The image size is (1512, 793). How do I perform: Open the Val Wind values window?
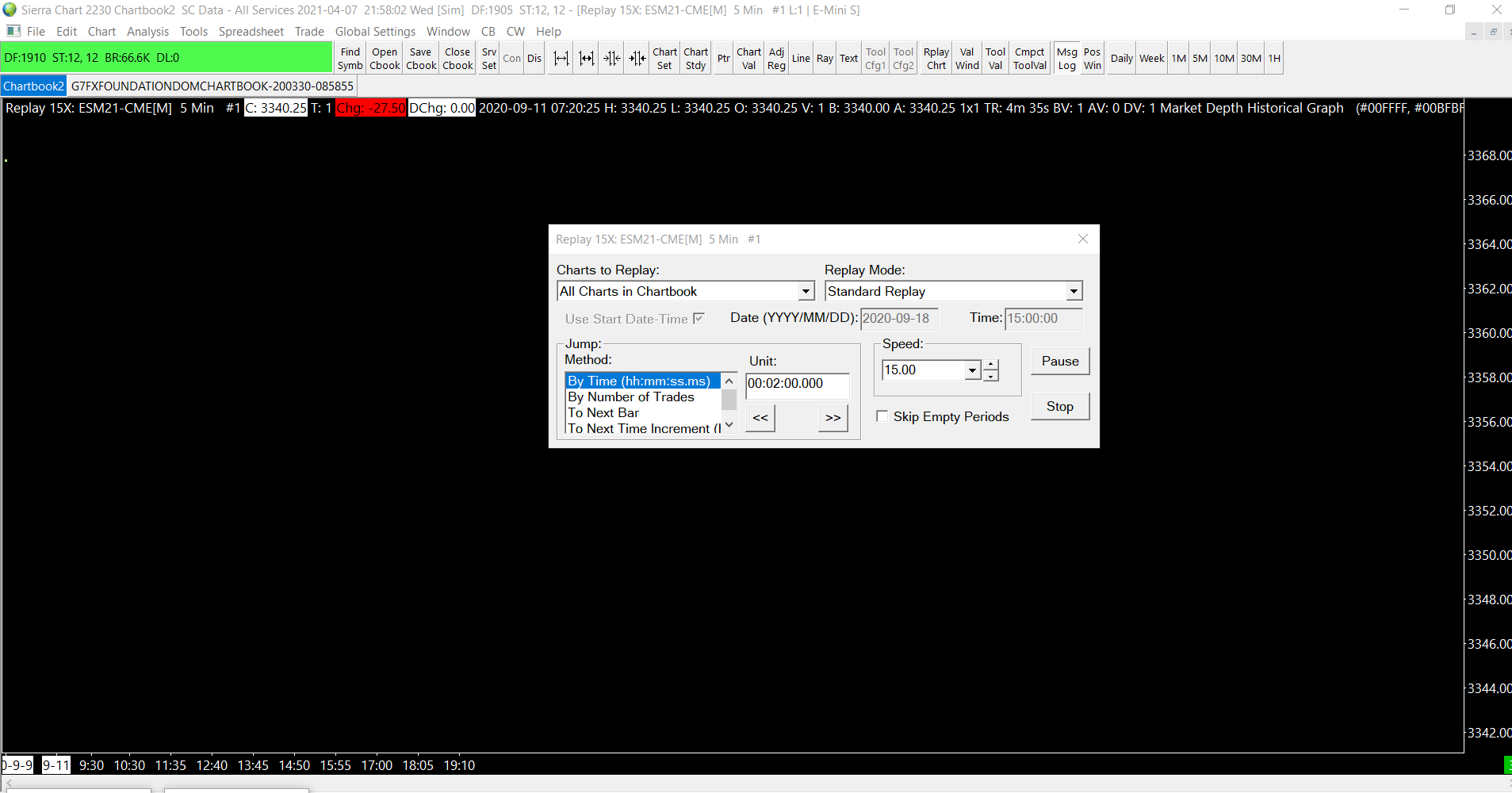point(967,59)
